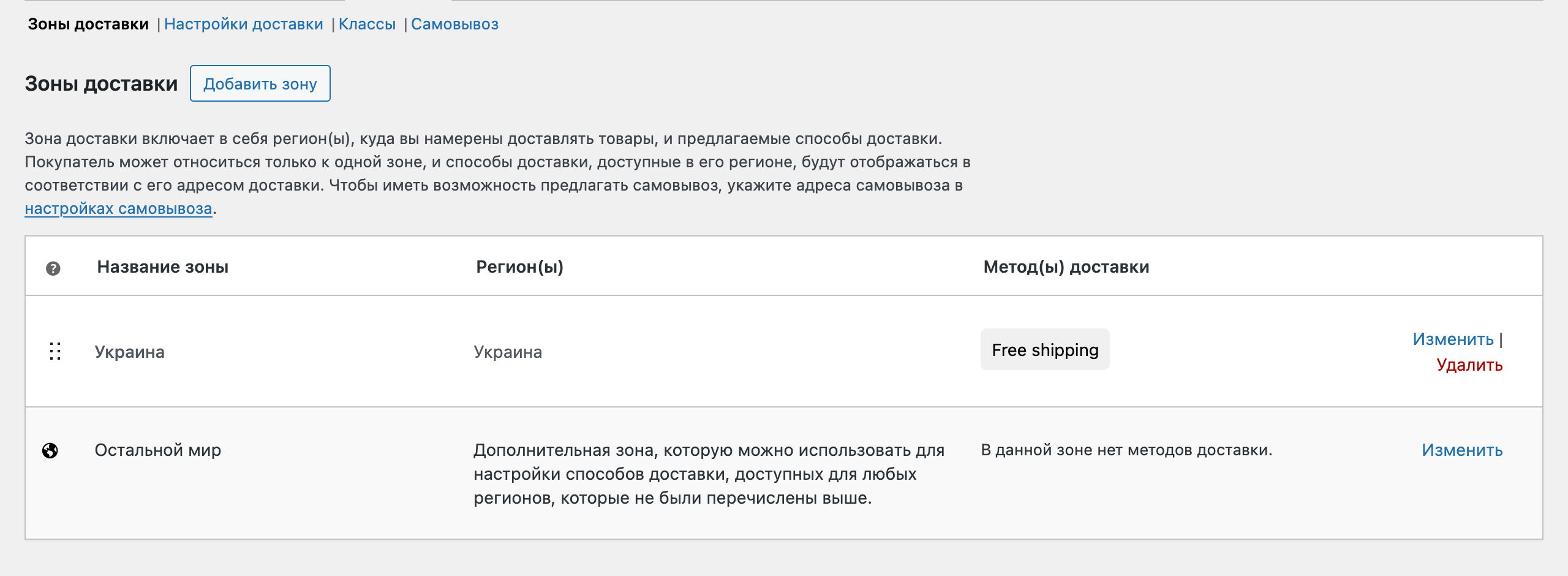Switch to Настройки доставки tab
The width and height of the screenshot is (1568, 576).
pyautogui.click(x=243, y=25)
